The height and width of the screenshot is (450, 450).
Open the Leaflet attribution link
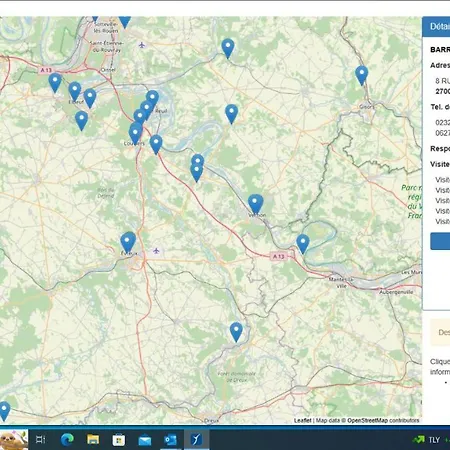click(302, 420)
